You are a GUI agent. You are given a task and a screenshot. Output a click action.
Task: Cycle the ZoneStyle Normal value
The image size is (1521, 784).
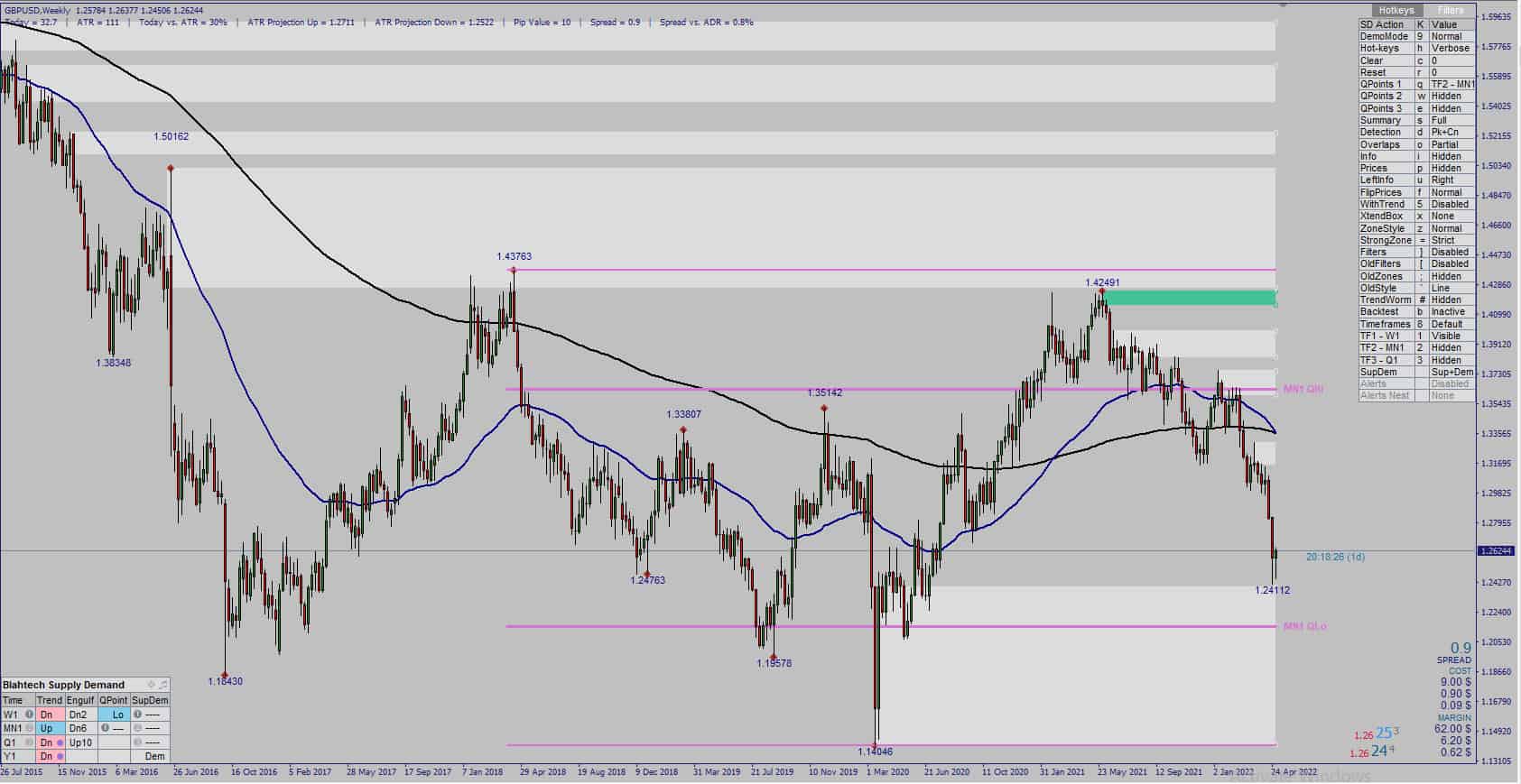[1451, 228]
